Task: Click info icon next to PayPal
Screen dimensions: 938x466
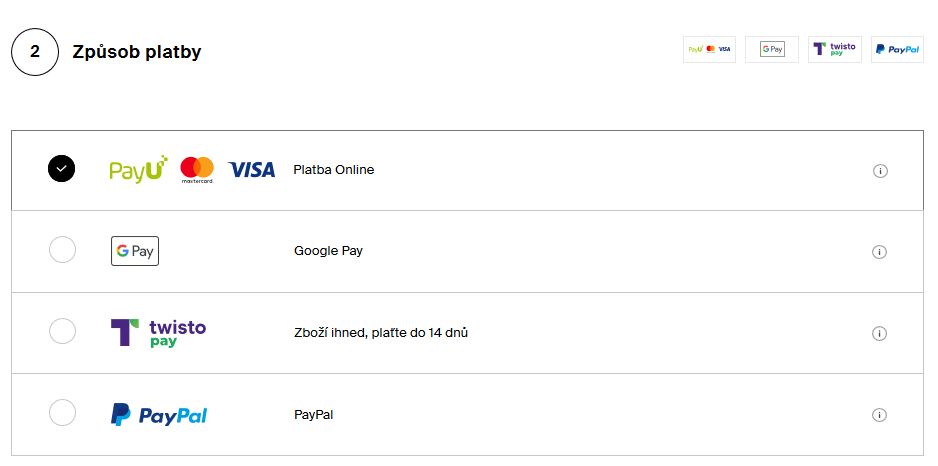Action: coord(880,415)
